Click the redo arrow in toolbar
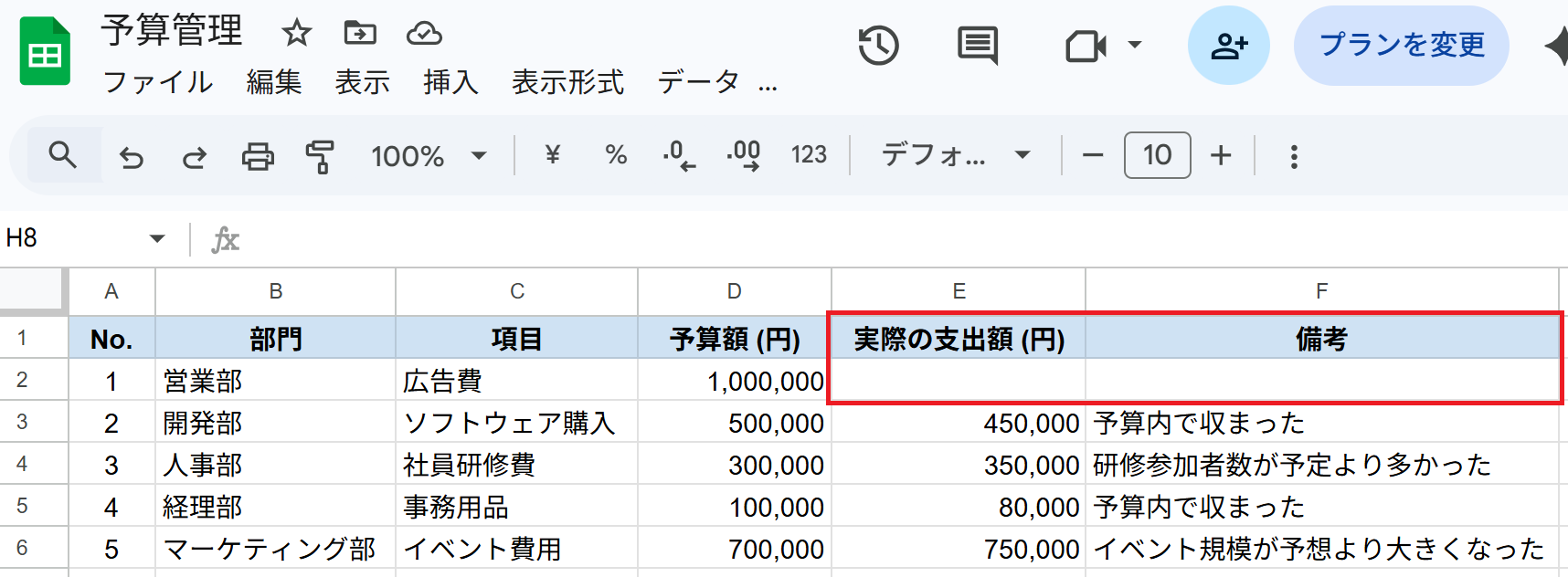 click(194, 157)
